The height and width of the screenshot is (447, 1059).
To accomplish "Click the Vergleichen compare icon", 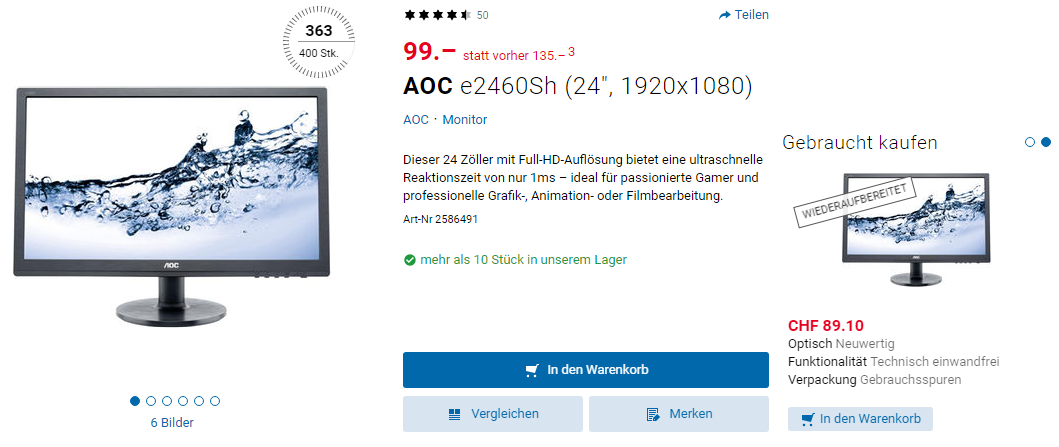I will [x=455, y=414].
